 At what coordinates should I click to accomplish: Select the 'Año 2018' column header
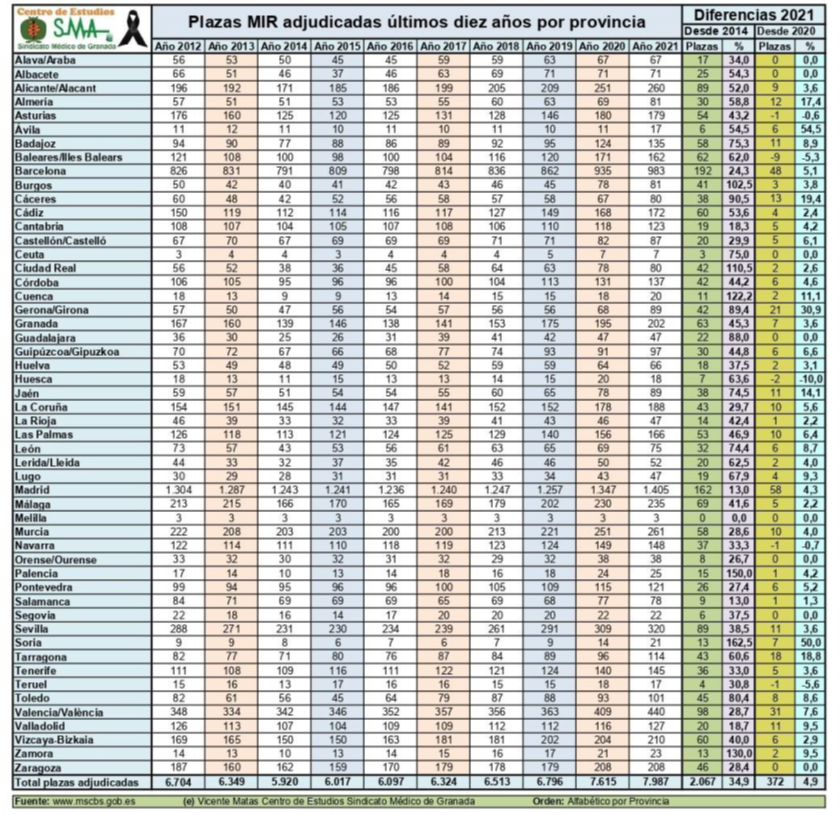click(x=496, y=47)
